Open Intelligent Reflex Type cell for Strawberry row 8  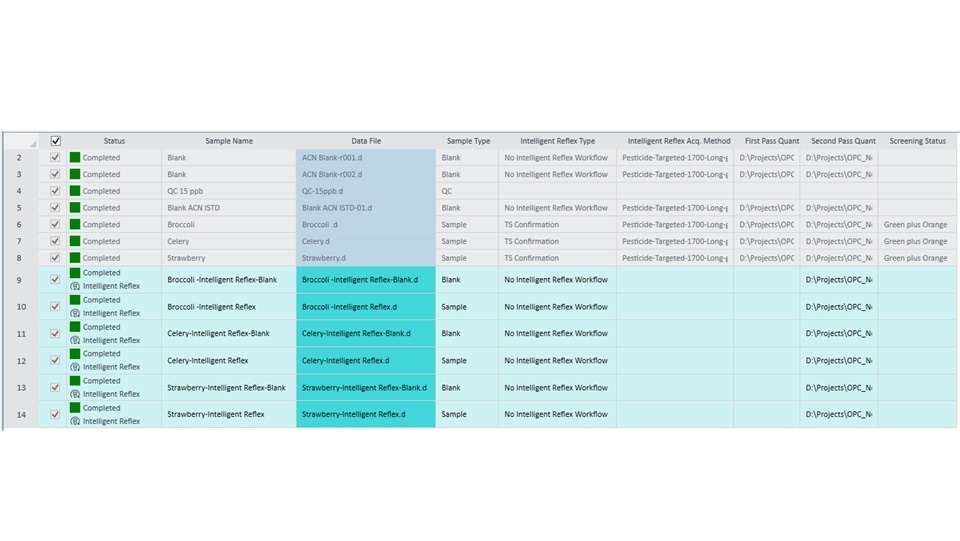point(556,258)
